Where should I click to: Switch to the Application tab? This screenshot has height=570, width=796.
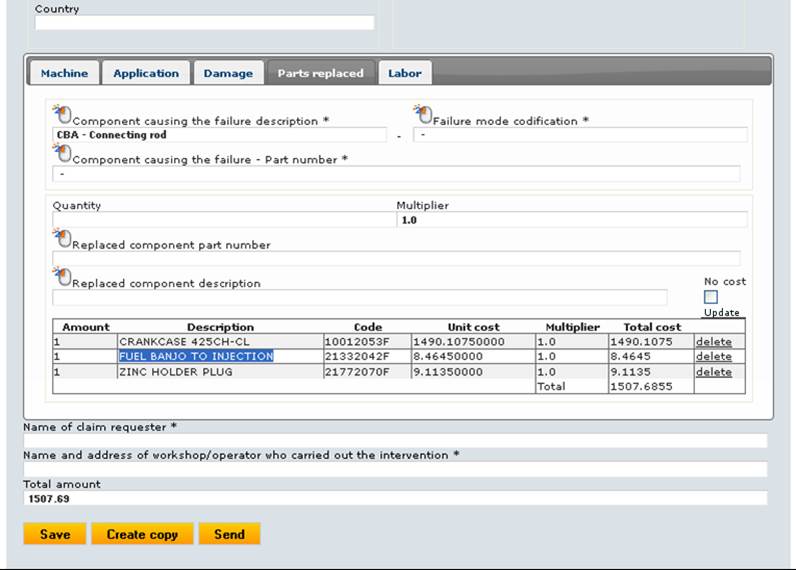146,73
